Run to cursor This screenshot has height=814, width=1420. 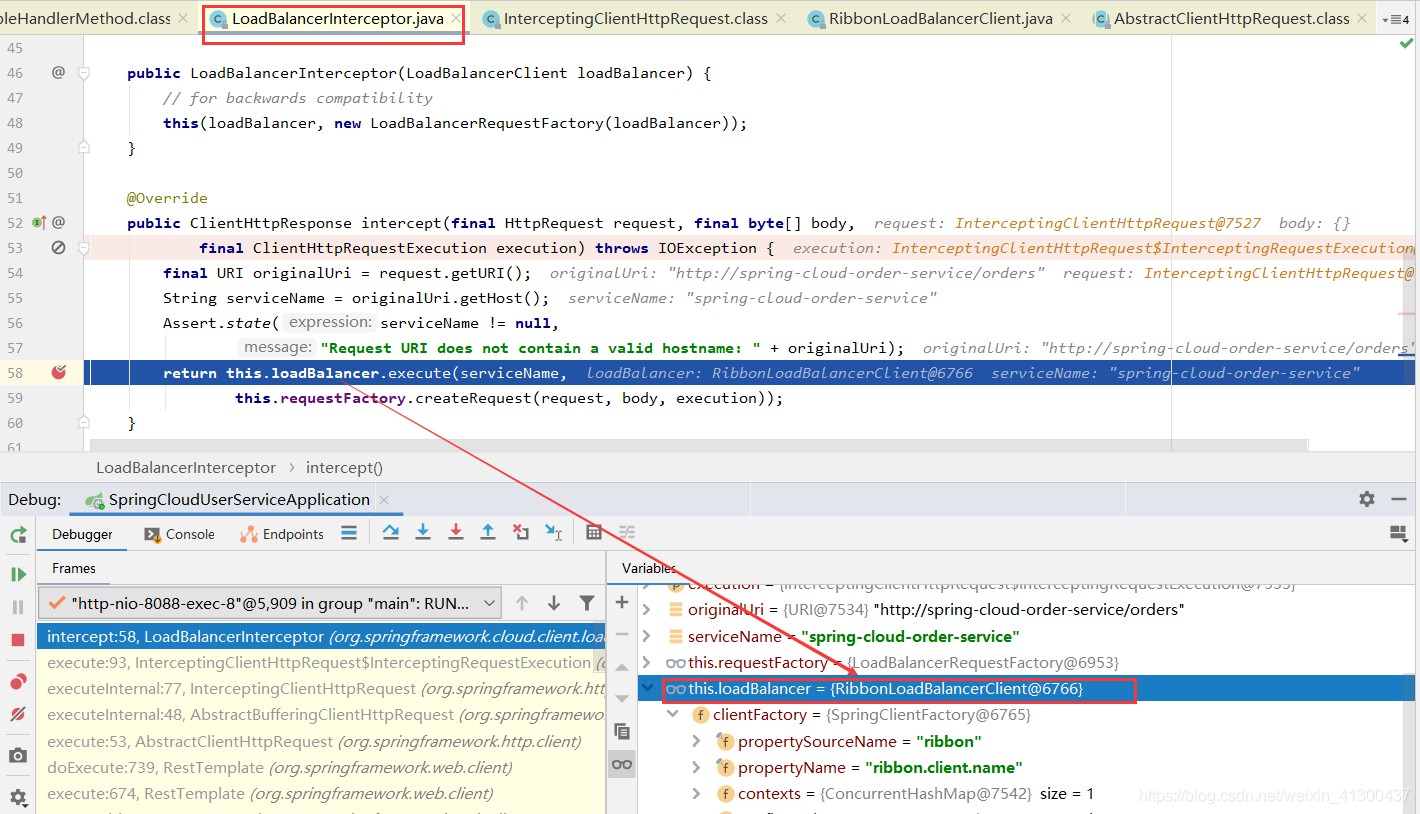553,532
